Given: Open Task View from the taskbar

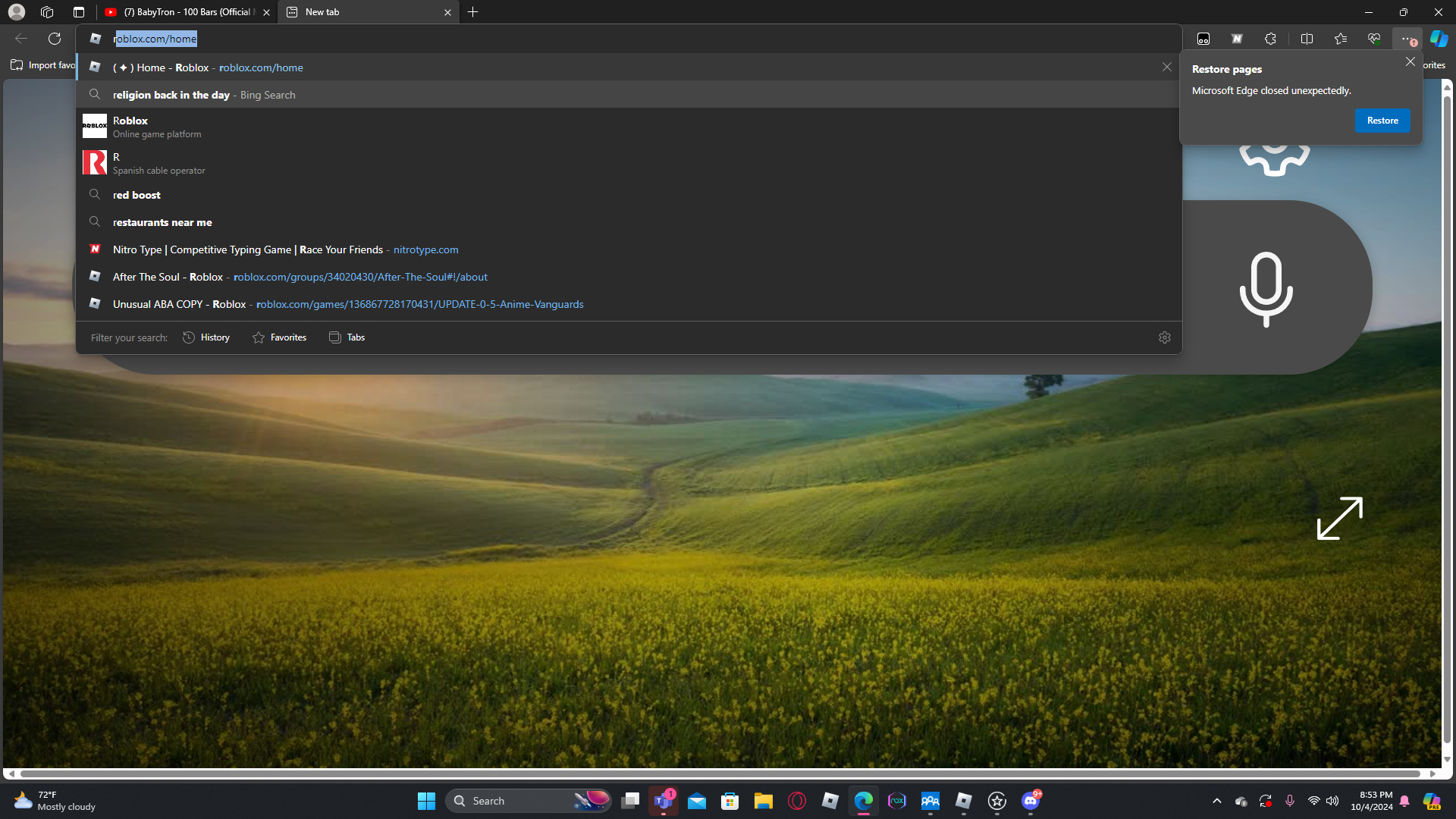Looking at the screenshot, I should (630, 801).
